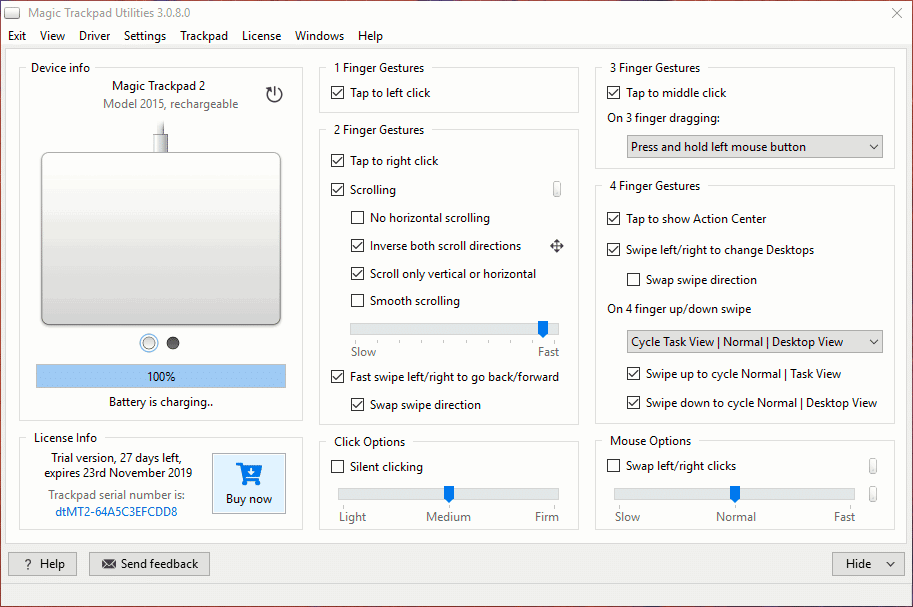Open the License menu

pyautogui.click(x=261, y=36)
